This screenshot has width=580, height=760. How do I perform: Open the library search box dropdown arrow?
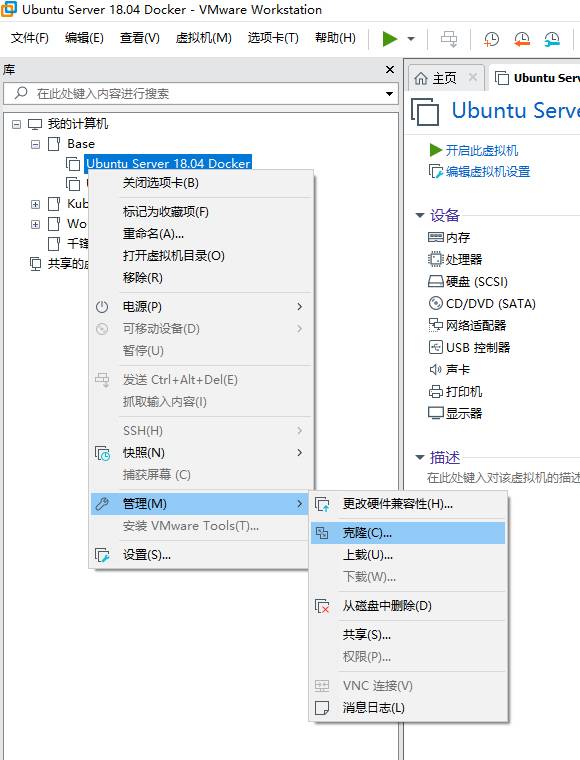click(x=389, y=94)
